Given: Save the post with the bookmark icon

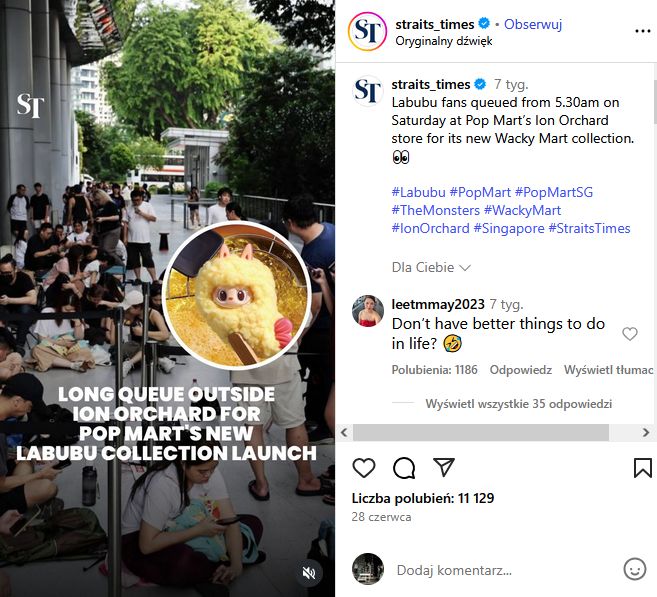Looking at the screenshot, I should tap(642, 468).
